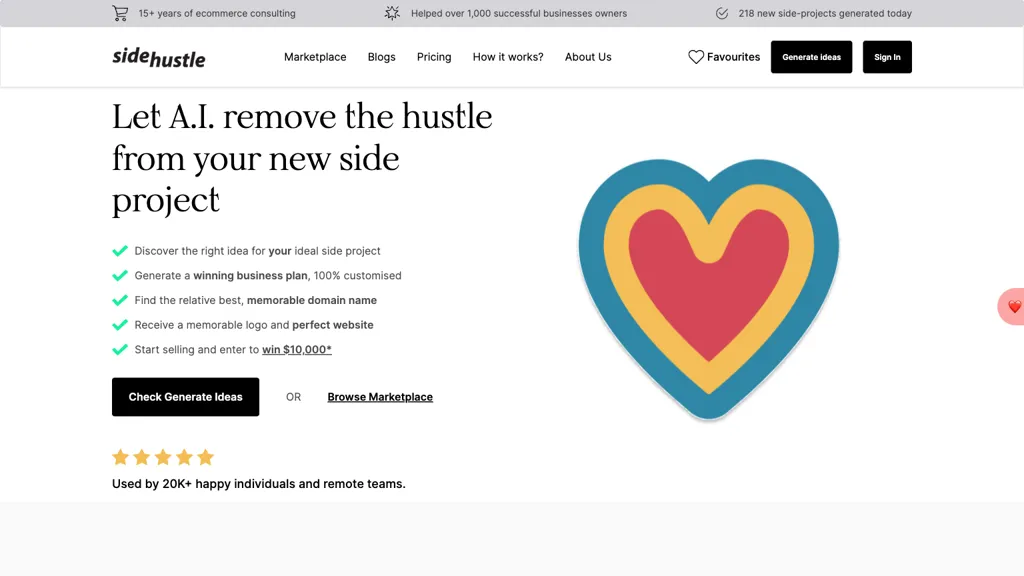Click the sidehustle logo

click(x=159, y=57)
